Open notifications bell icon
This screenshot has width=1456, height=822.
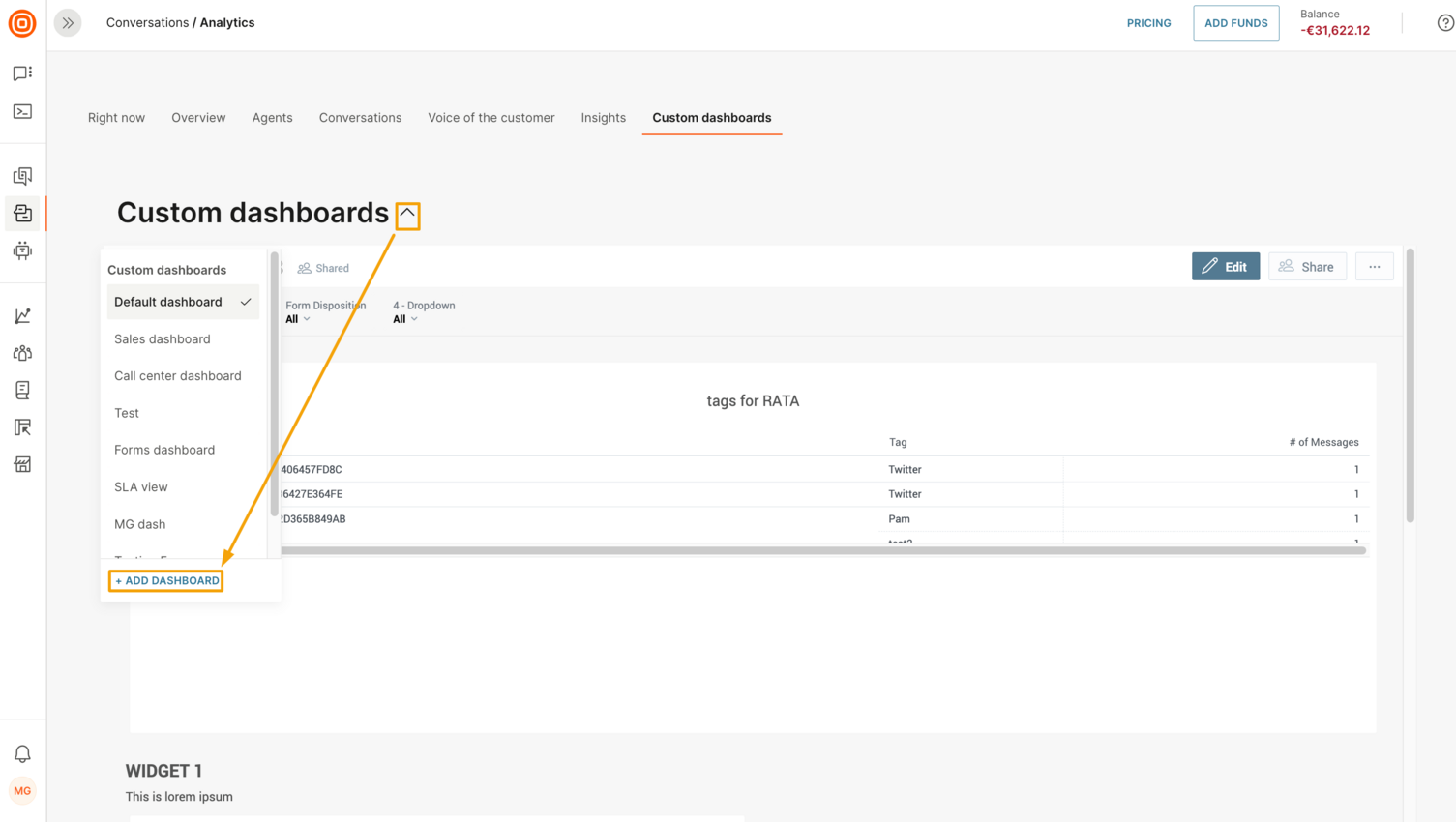point(22,753)
